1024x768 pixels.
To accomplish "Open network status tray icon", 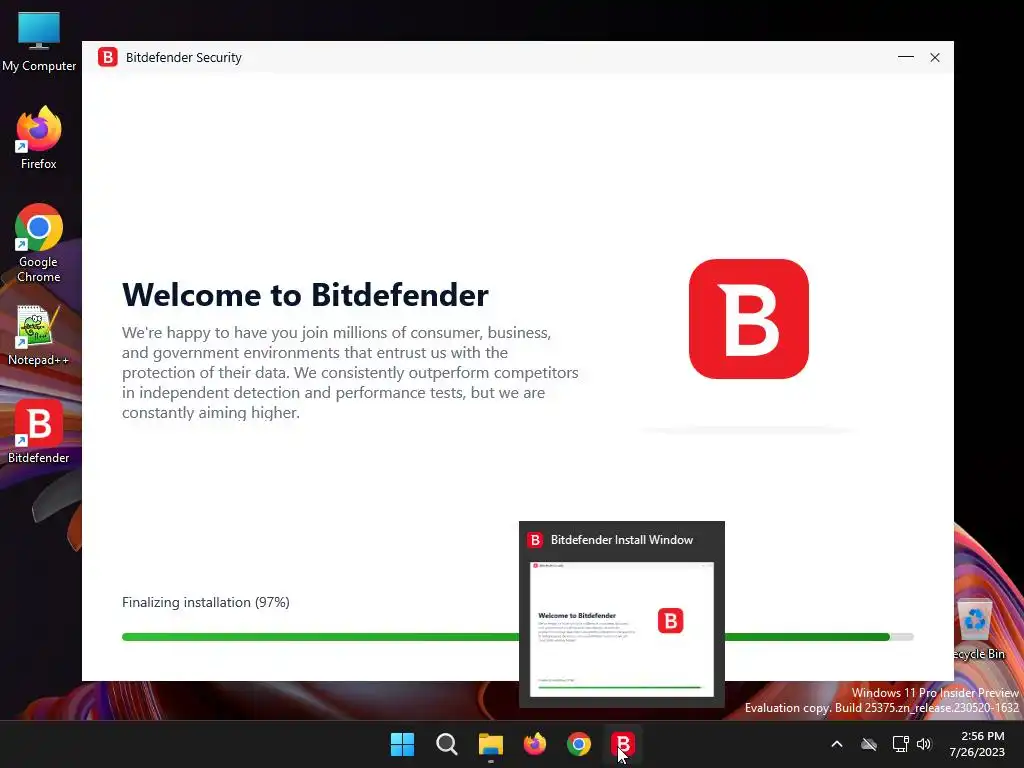I will 901,744.
